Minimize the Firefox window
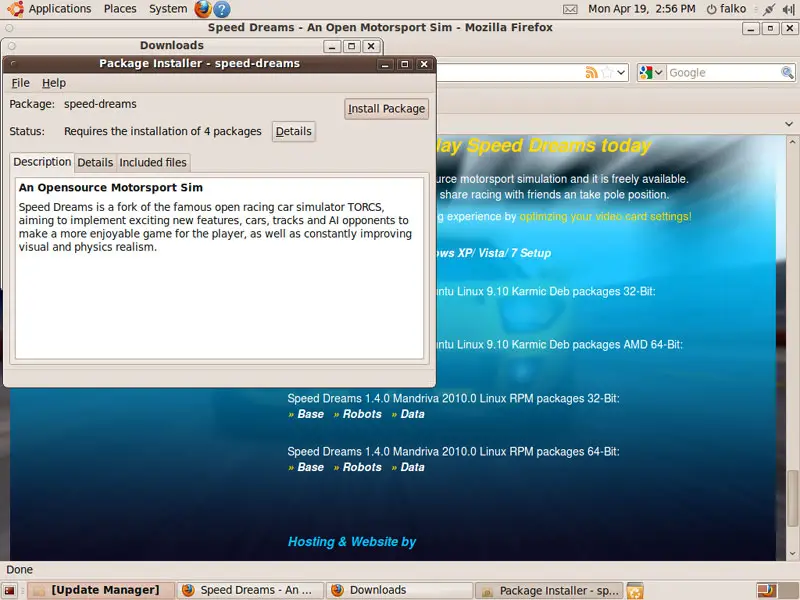Screen dimensions: 800x600 tap(751, 28)
